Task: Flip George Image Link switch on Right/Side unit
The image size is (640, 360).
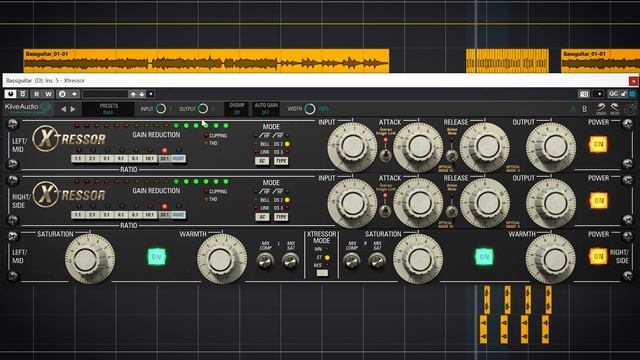Action: pos(384,211)
